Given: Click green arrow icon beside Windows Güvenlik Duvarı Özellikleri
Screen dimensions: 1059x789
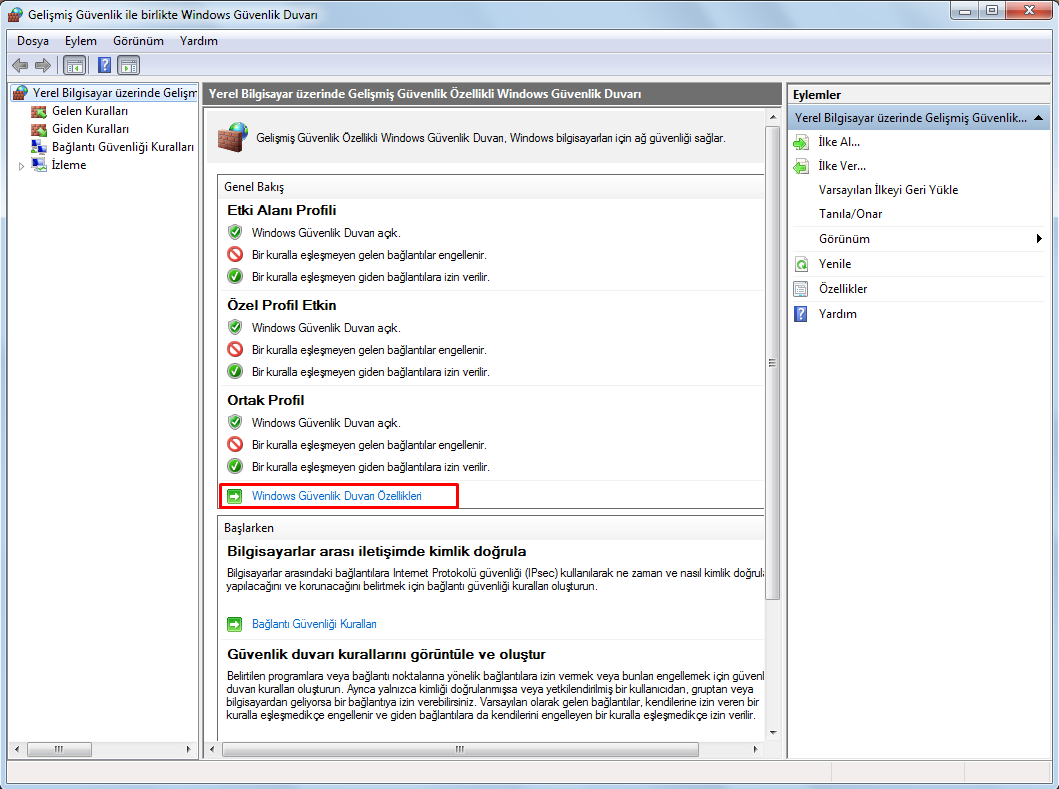Looking at the screenshot, I should pyautogui.click(x=234, y=497).
